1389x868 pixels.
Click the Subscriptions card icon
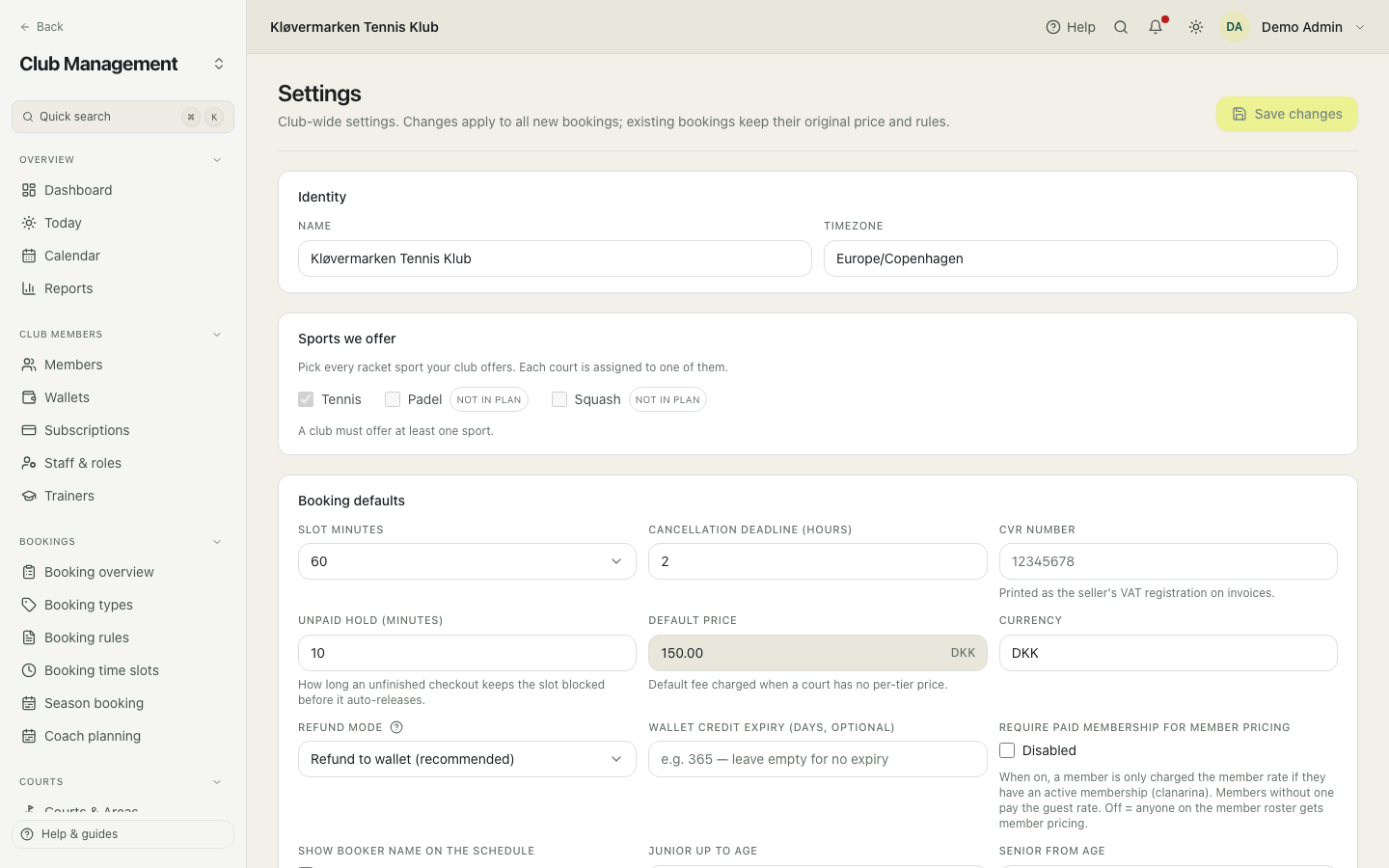(x=29, y=430)
